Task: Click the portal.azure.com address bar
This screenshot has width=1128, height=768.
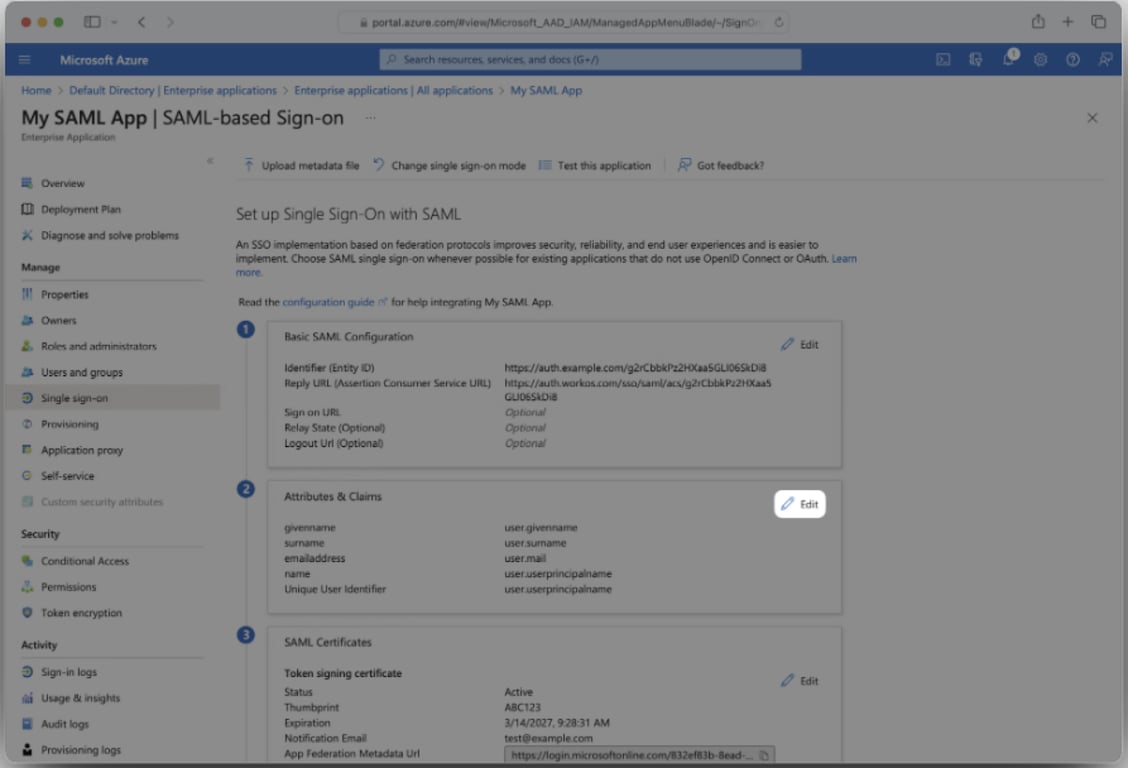Action: click(x=563, y=22)
